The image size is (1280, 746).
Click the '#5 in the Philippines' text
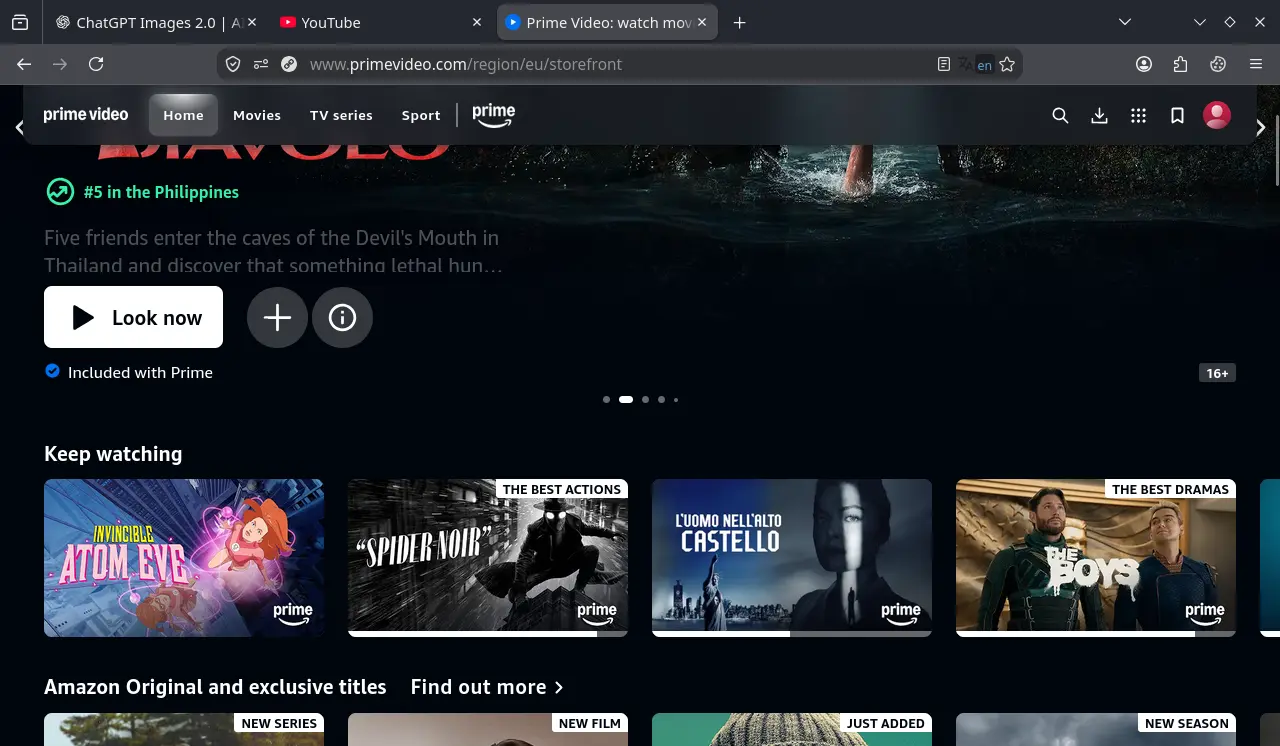pos(161,192)
